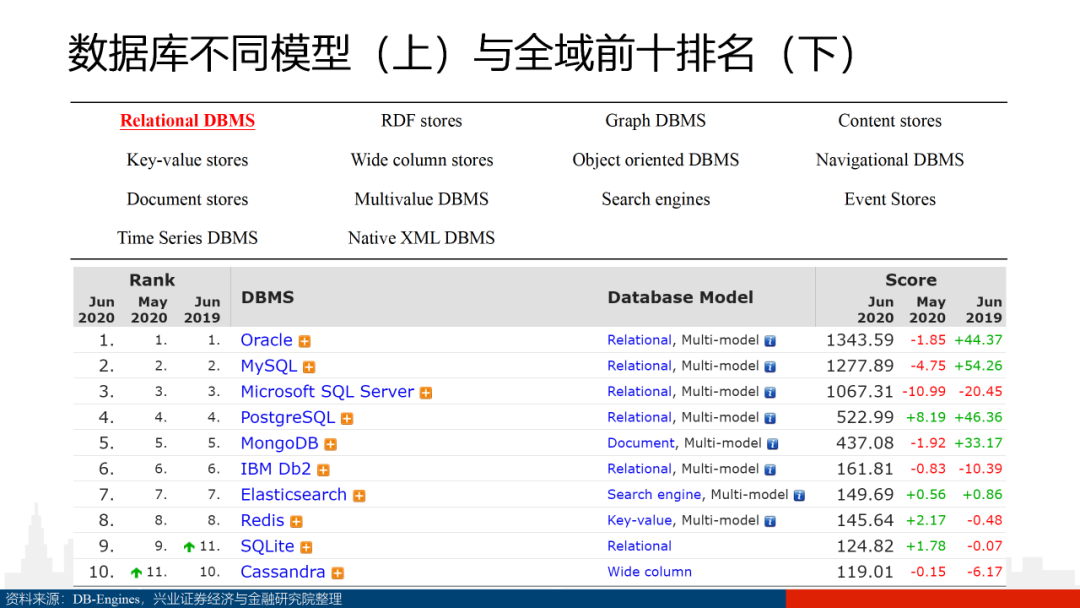This screenshot has height=608, width=1080.
Task: Click the orange plus icon beside Oracle
Action: (304, 342)
